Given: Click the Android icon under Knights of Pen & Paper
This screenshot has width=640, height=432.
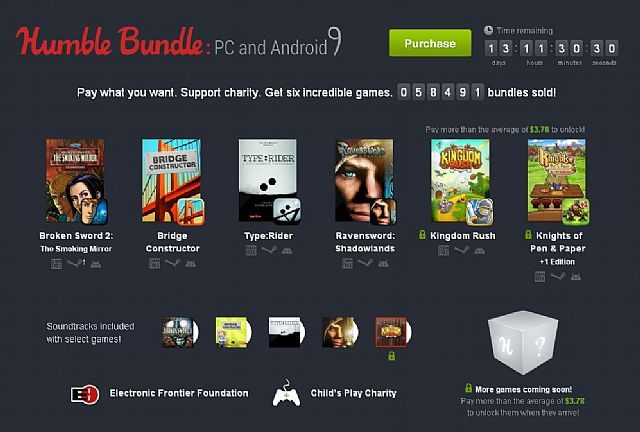Looking at the screenshot, I should pos(576,277).
